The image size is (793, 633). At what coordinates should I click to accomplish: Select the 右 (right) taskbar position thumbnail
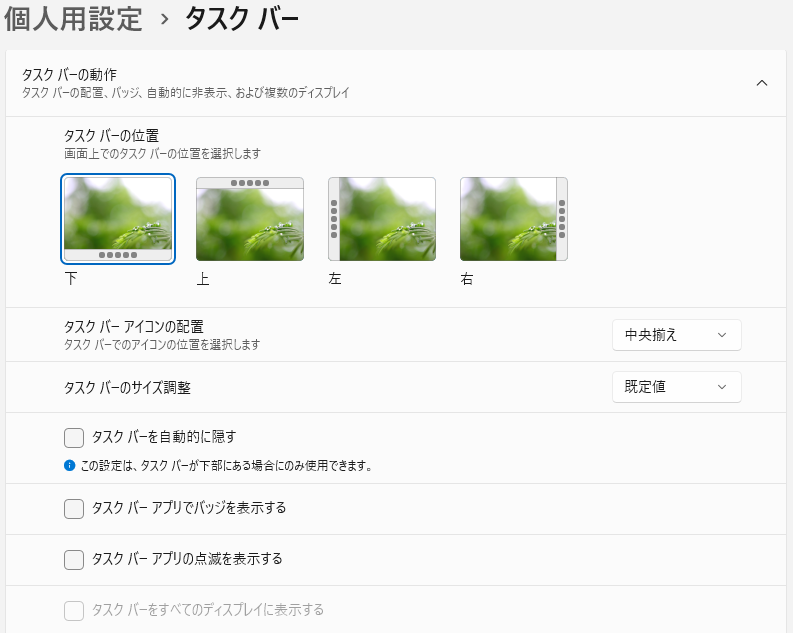(514, 219)
